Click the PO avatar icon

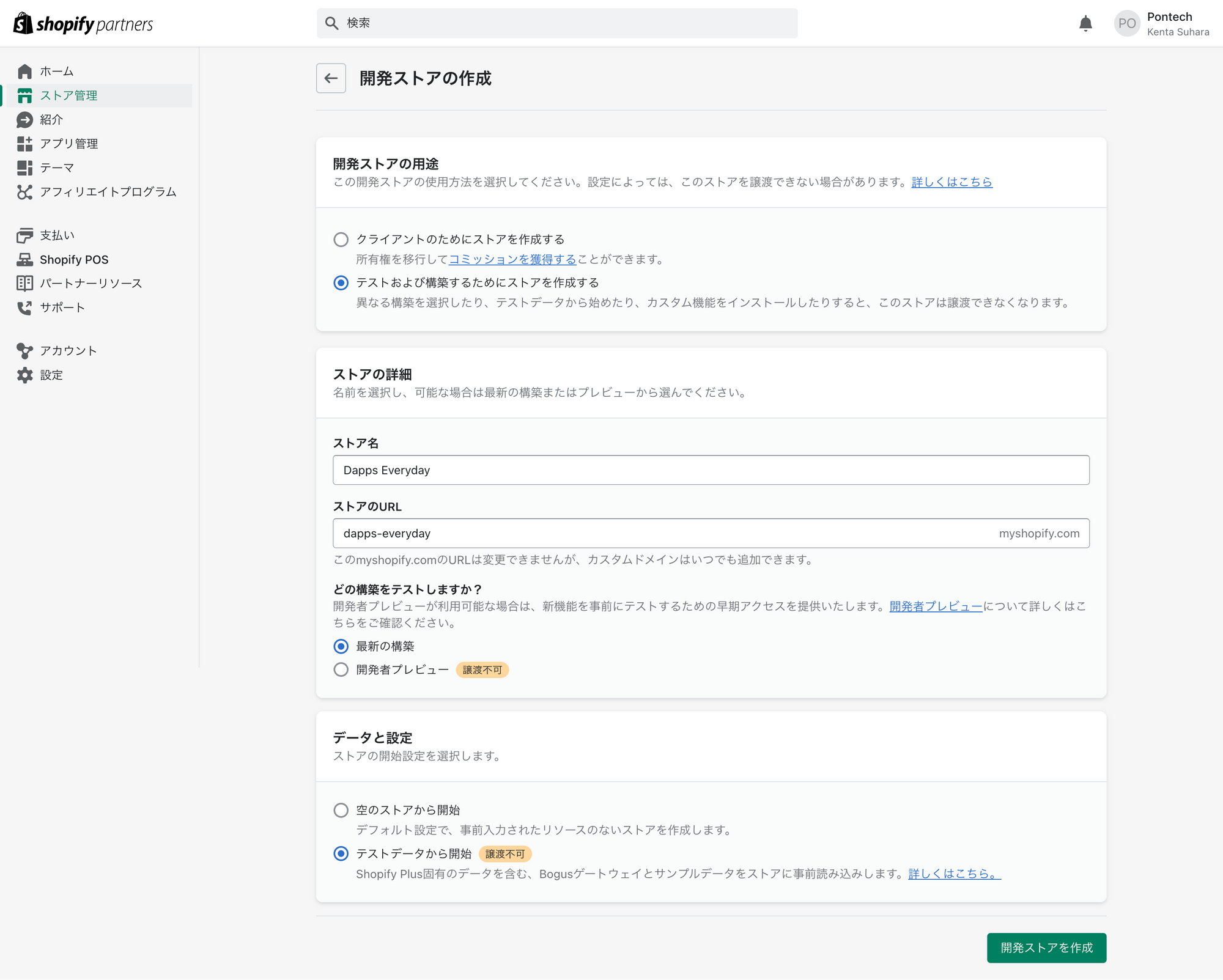(1126, 24)
